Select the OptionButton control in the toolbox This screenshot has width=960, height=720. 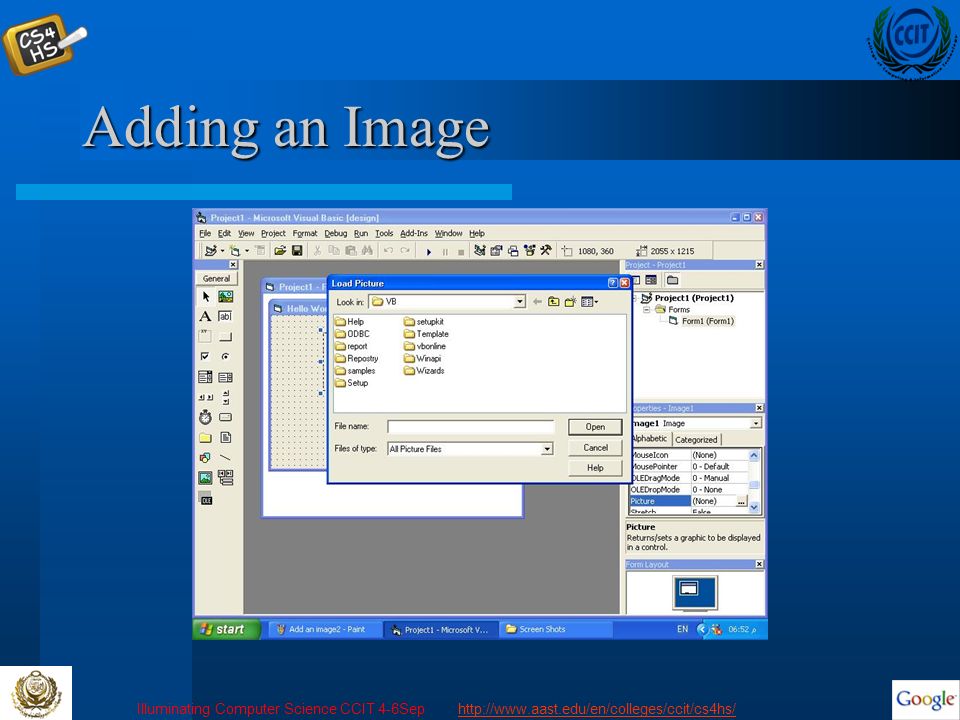226,356
